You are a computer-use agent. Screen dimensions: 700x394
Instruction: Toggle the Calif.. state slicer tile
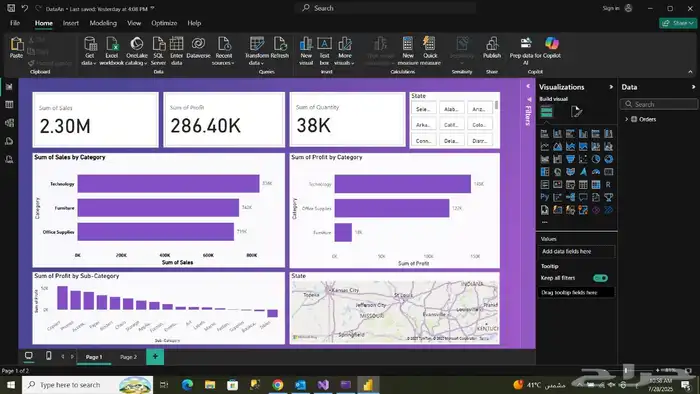[x=451, y=124]
